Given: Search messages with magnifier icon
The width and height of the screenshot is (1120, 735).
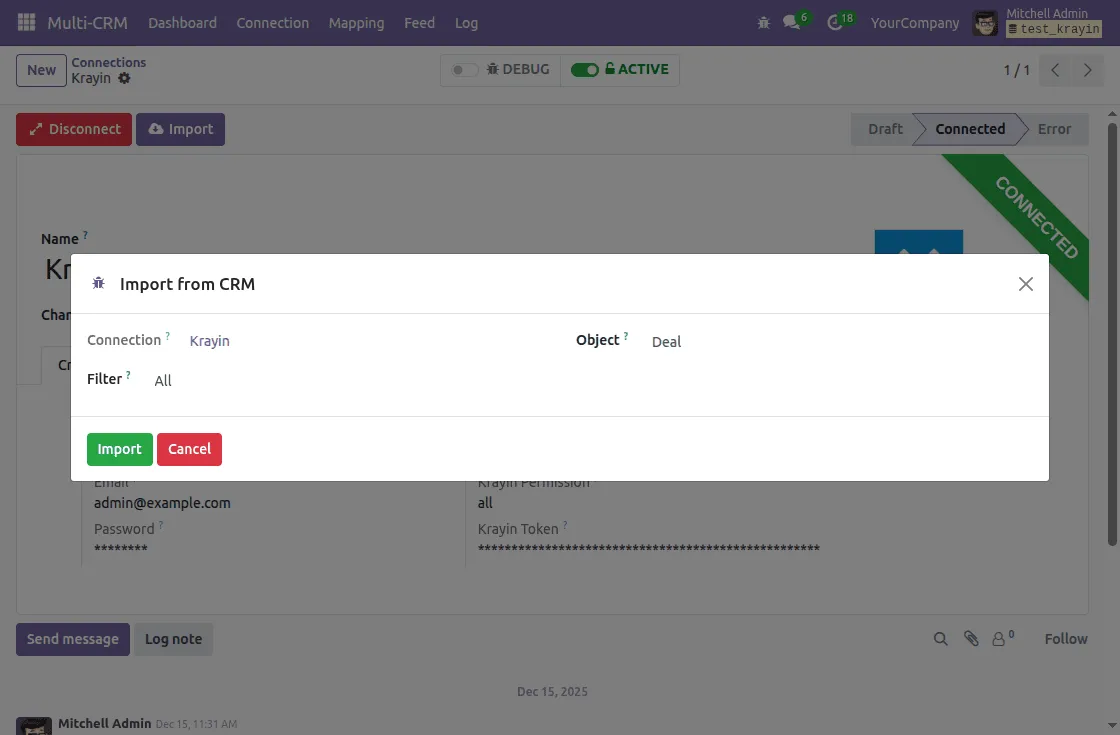Looking at the screenshot, I should pyautogui.click(x=941, y=639).
